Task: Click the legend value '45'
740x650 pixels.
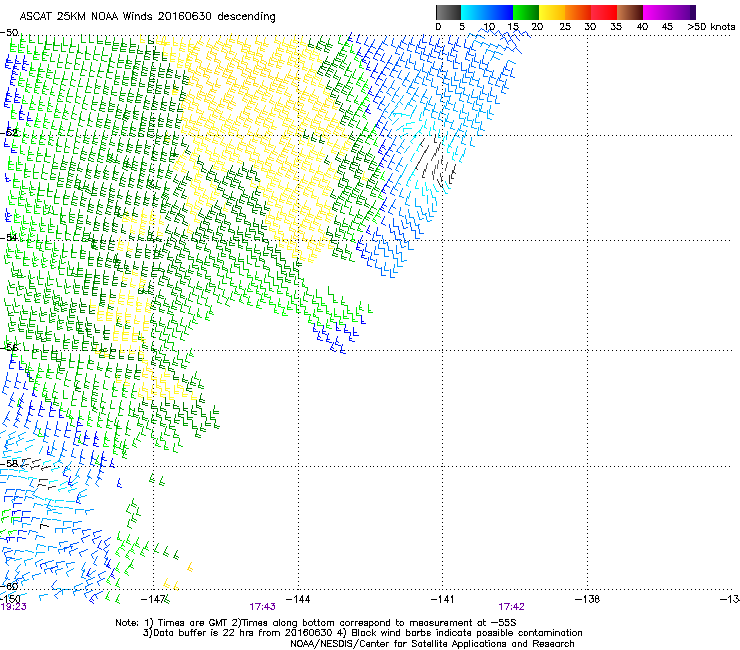Action: pyautogui.click(x=667, y=27)
